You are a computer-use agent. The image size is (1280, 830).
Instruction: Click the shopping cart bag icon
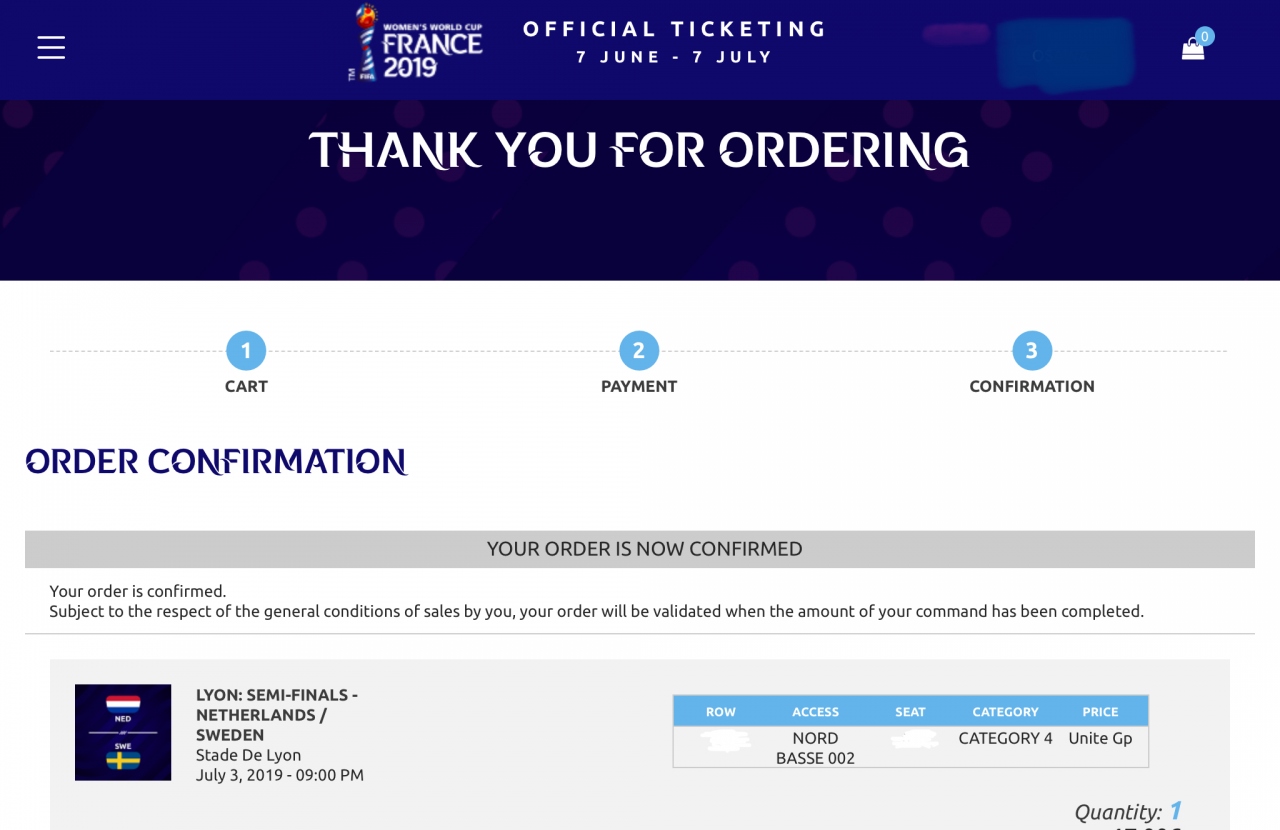pos(1193,49)
